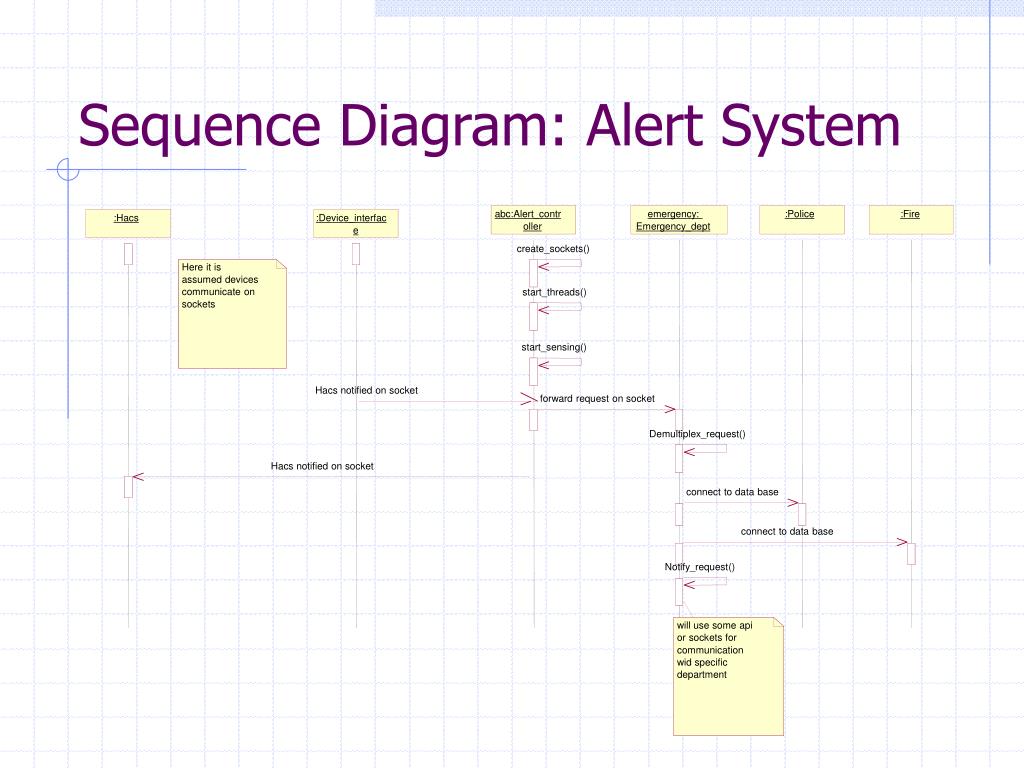Select the ':Fire' object box
This screenshot has height=768, width=1024.
click(911, 220)
